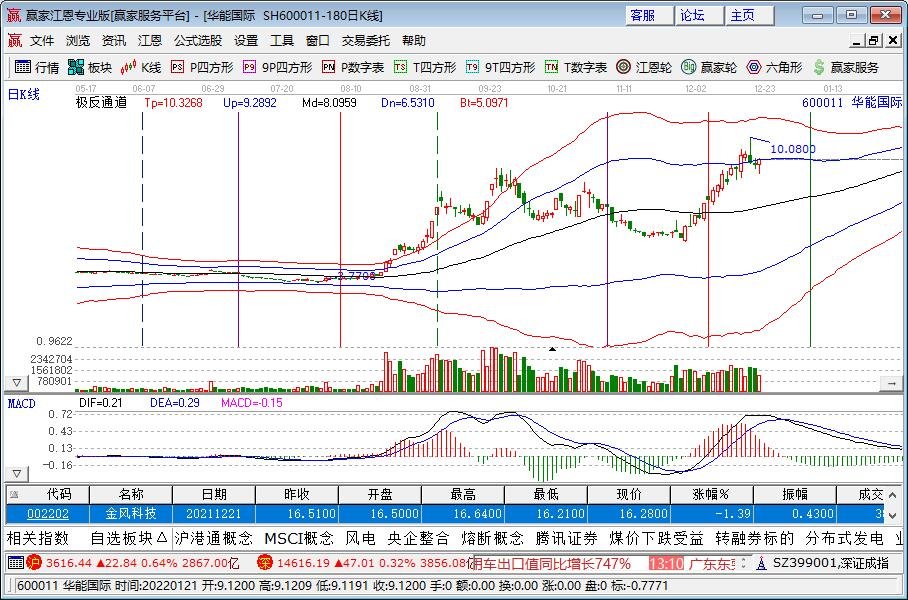Open the 江恩轮 Gann wheel

click(x=643, y=68)
